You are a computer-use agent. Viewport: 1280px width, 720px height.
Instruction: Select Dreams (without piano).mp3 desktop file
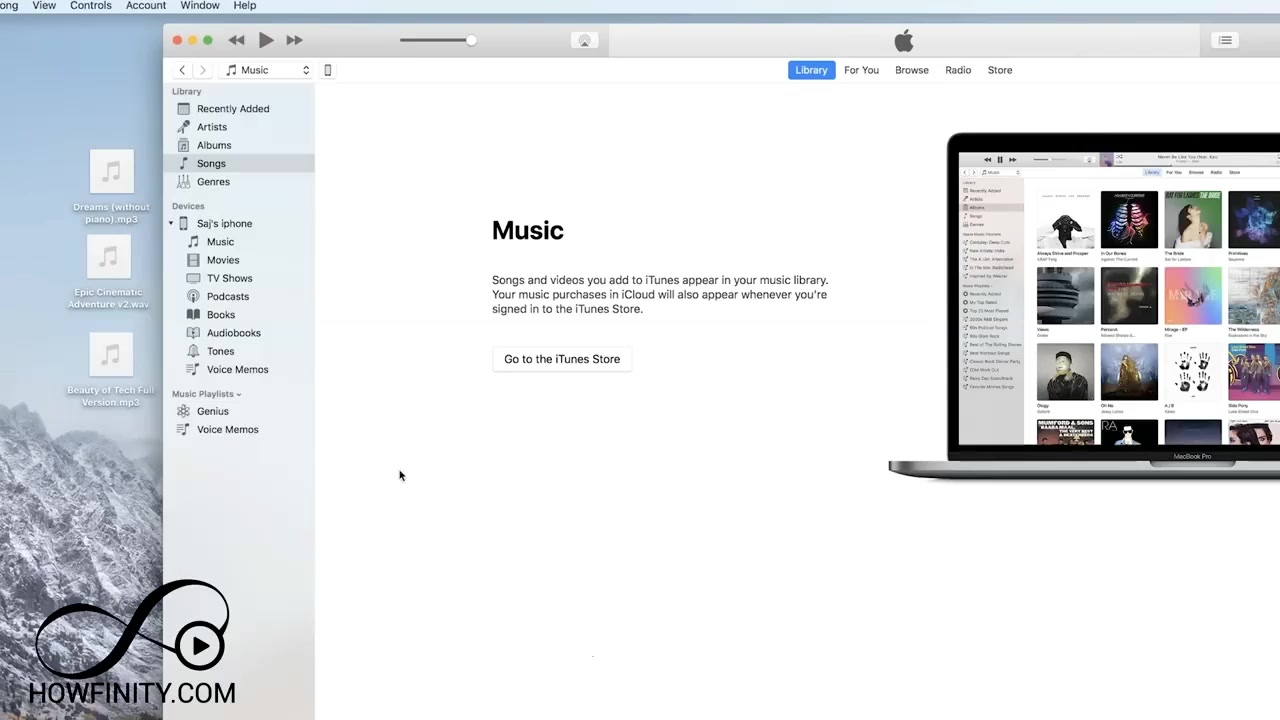click(x=111, y=187)
